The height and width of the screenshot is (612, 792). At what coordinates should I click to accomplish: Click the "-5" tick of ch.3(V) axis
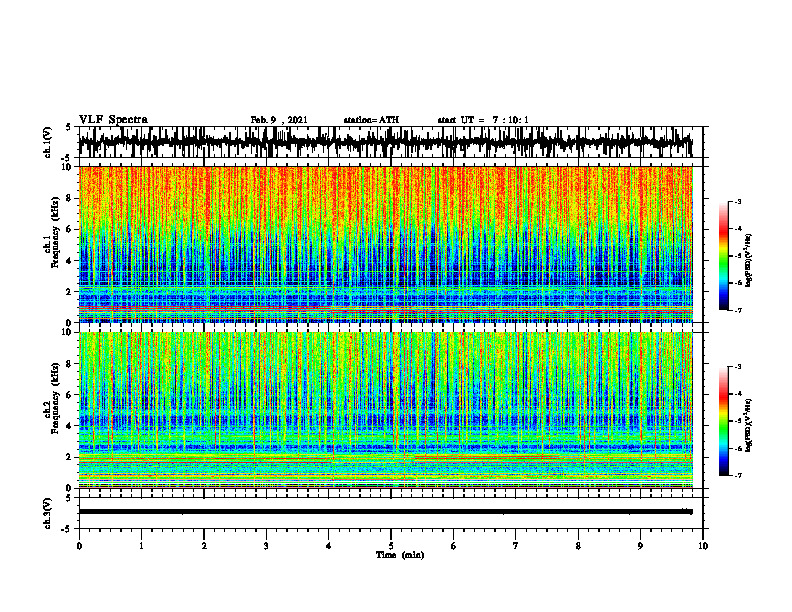point(67,529)
